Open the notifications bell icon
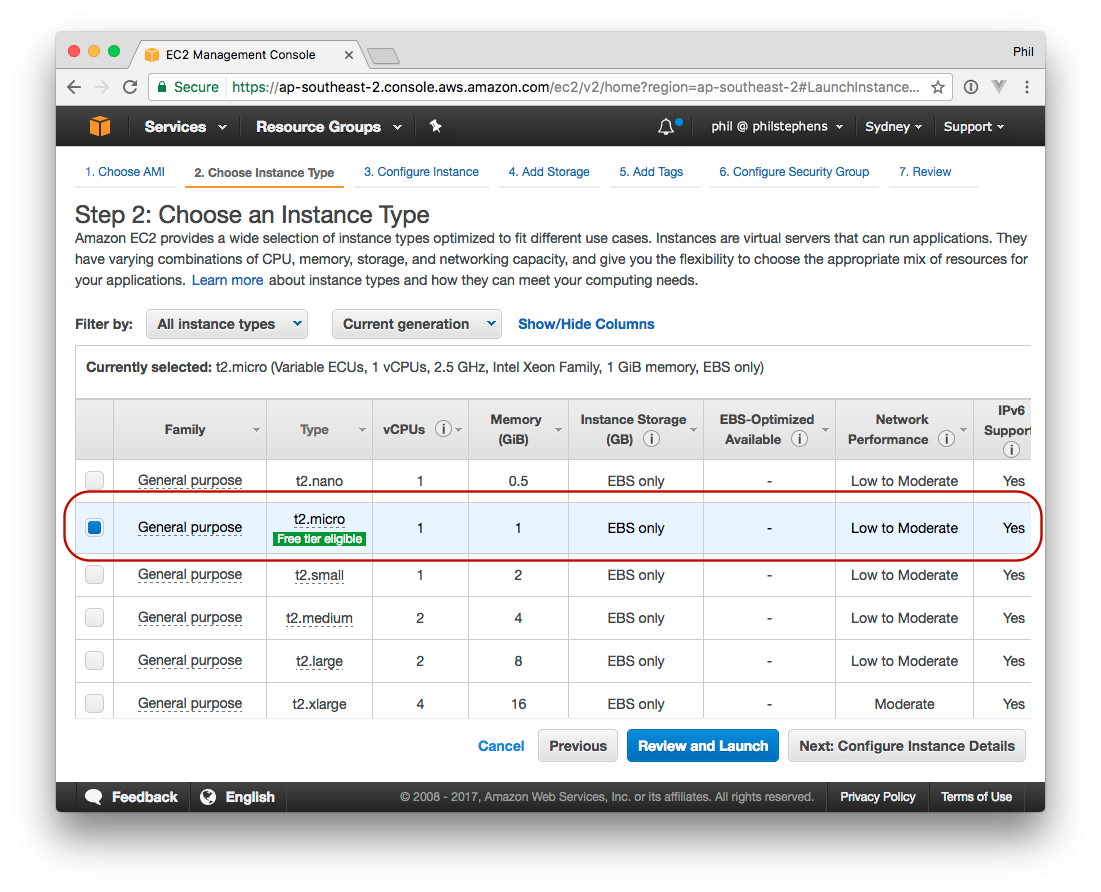Image resolution: width=1101 pixels, height=892 pixels. [666, 127]
